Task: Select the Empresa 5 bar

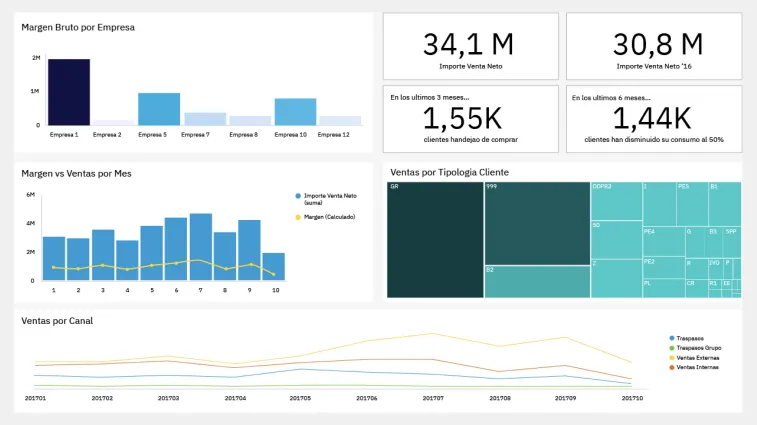Action: pyautogui.click(x=159, y=109)
